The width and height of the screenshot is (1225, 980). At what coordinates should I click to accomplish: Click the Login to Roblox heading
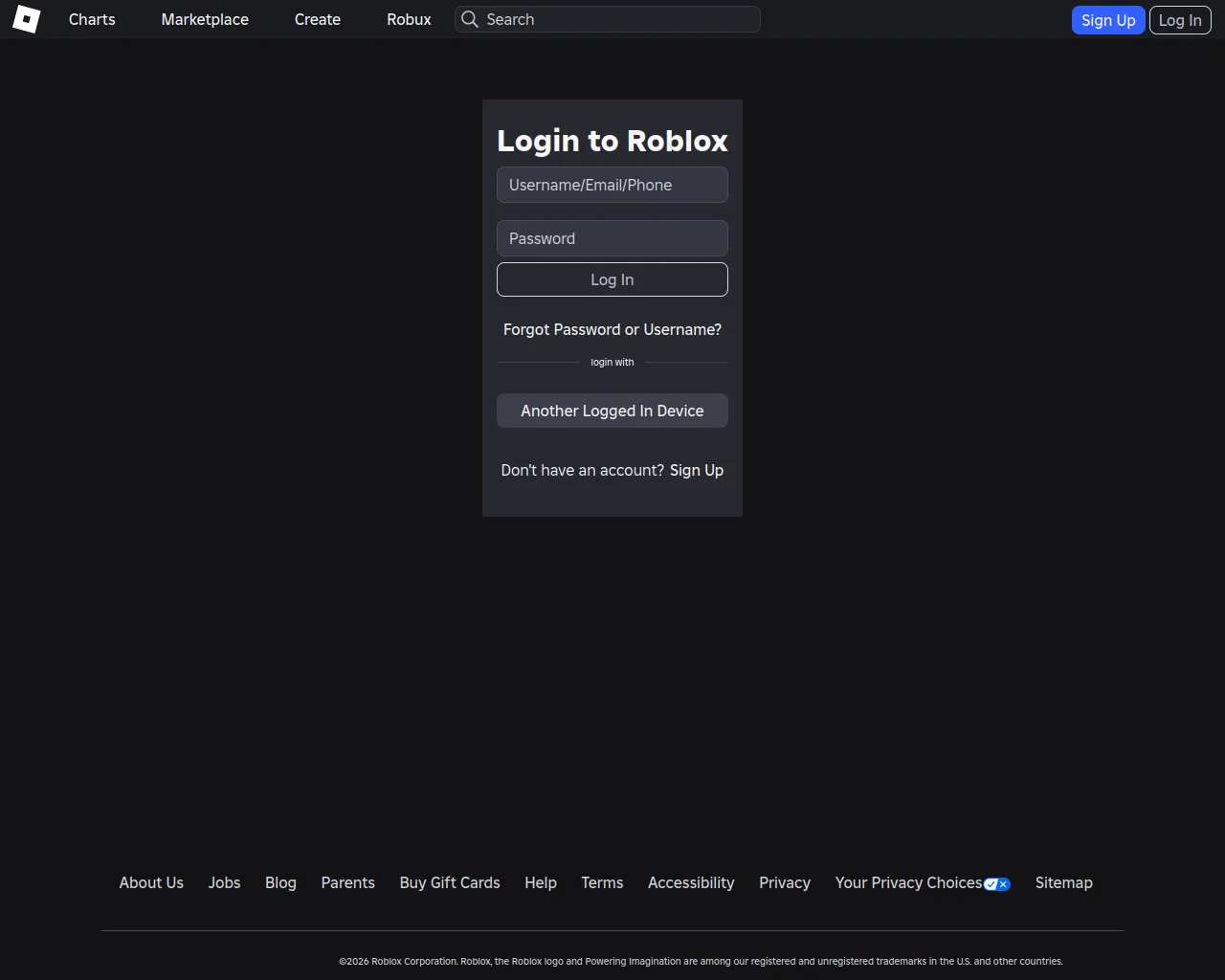[x=612, y=141]
